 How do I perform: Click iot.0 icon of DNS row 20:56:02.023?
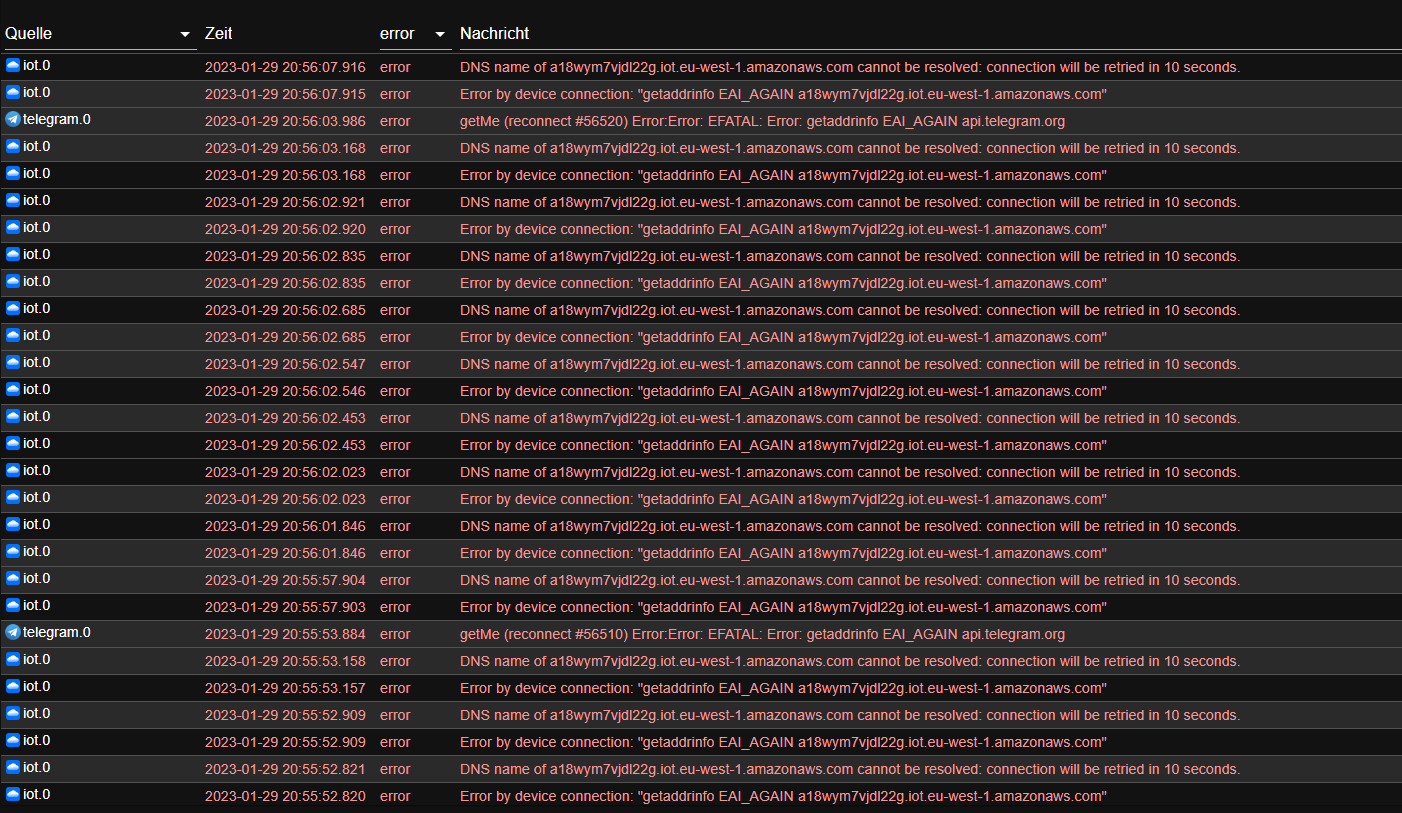13,470
